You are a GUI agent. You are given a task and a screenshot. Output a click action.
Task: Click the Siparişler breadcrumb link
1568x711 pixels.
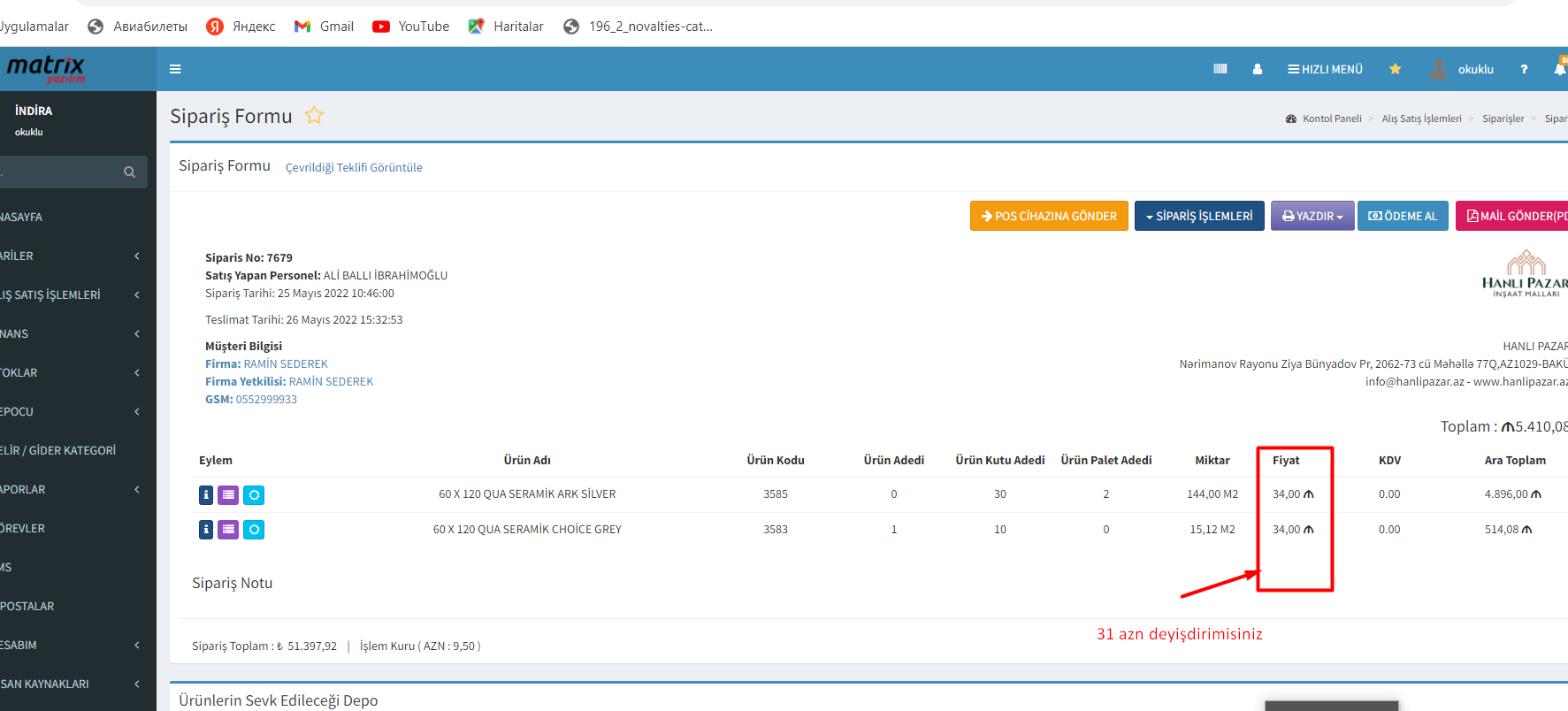point(1503,119)
